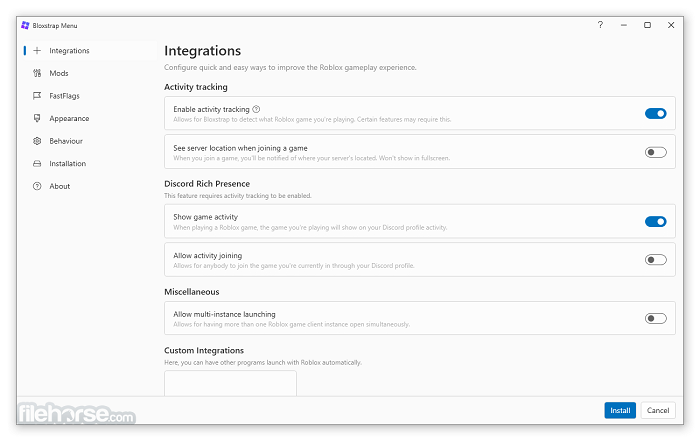The width and height of the screenshot is (700, 441).
Task: Enable the Allow activity joining toggle
Action: pos(655,260)
